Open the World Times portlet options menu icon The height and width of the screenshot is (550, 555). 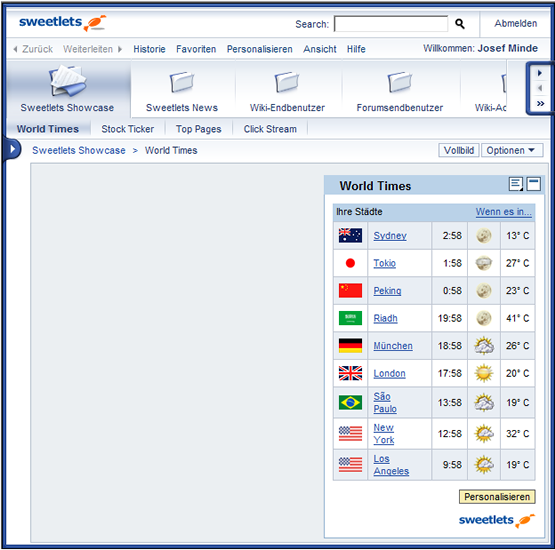[516, 184]
